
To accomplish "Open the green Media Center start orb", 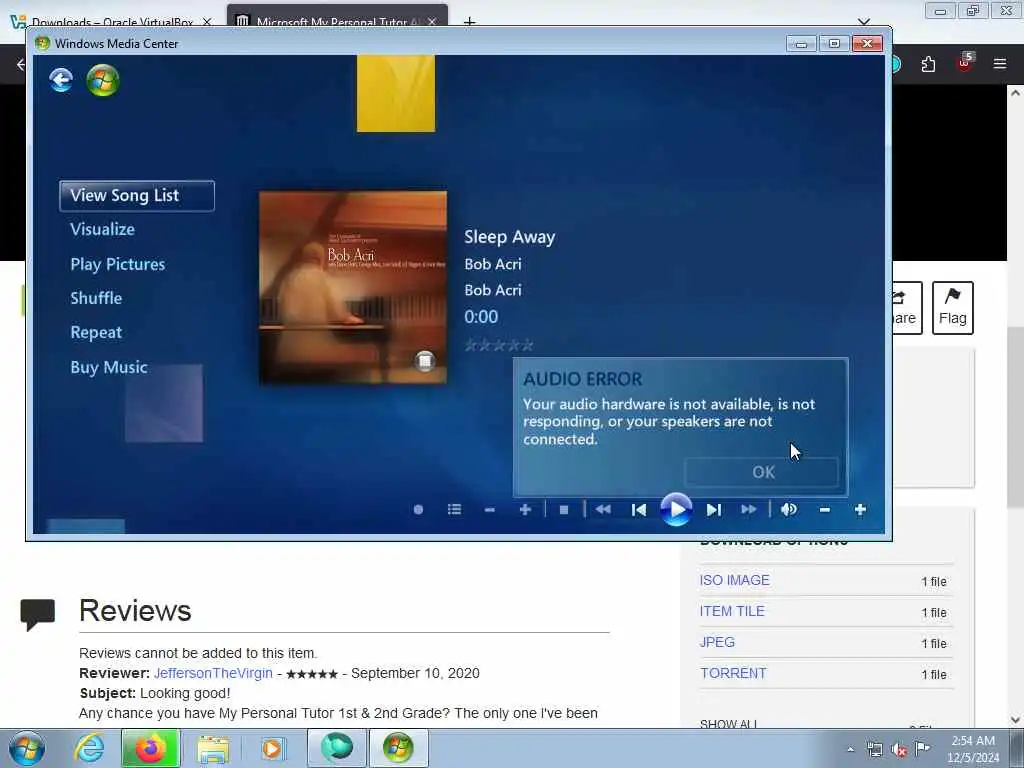I will tap(103, 80).
